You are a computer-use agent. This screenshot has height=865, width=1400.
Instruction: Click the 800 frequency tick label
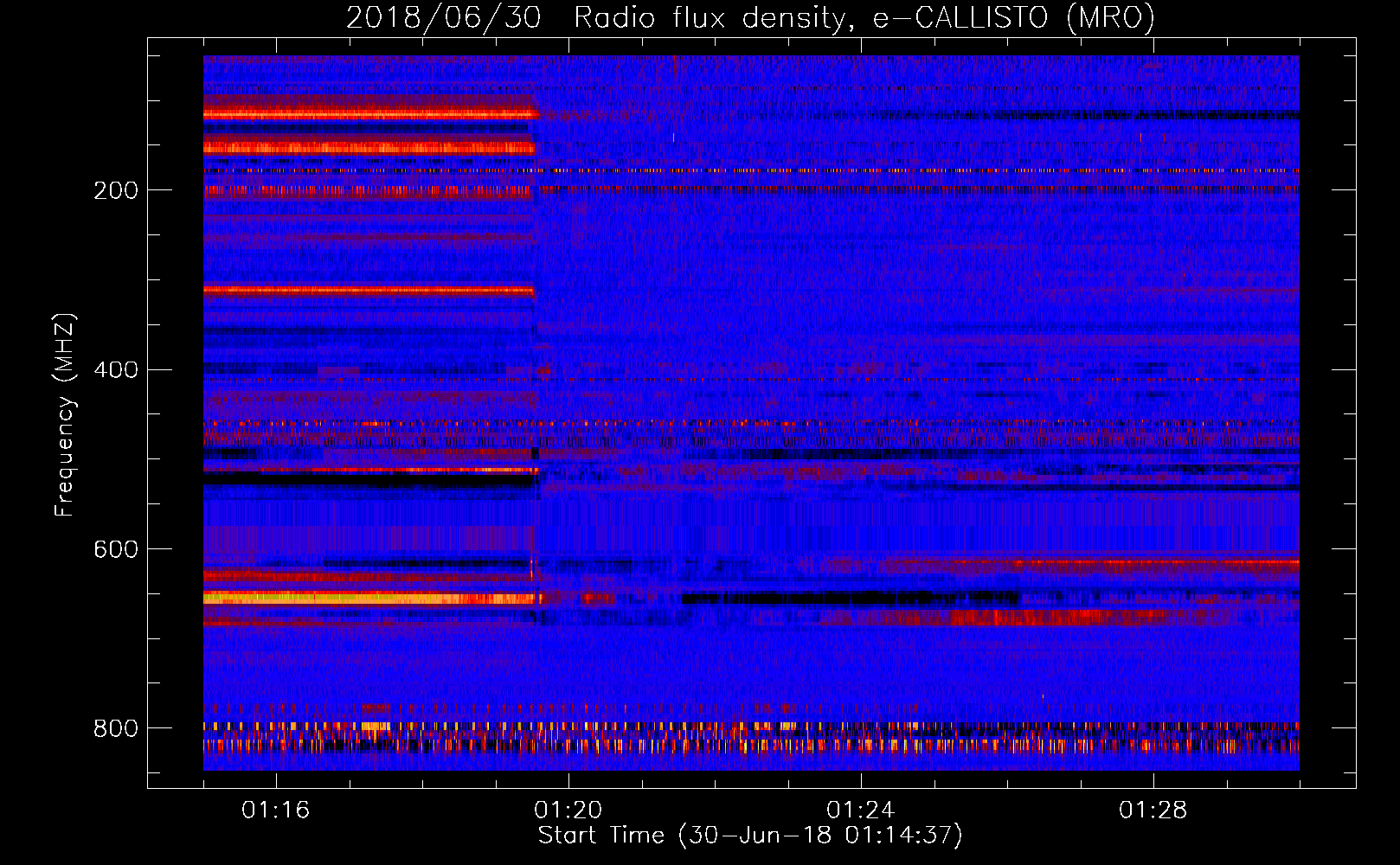[x=116, y=729]
